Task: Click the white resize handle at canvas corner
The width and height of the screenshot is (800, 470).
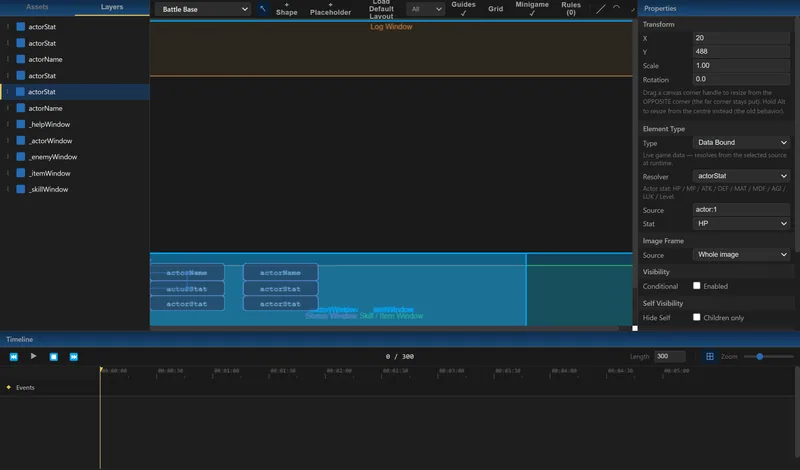Action: pyautogui.click(x=635, y=328)
